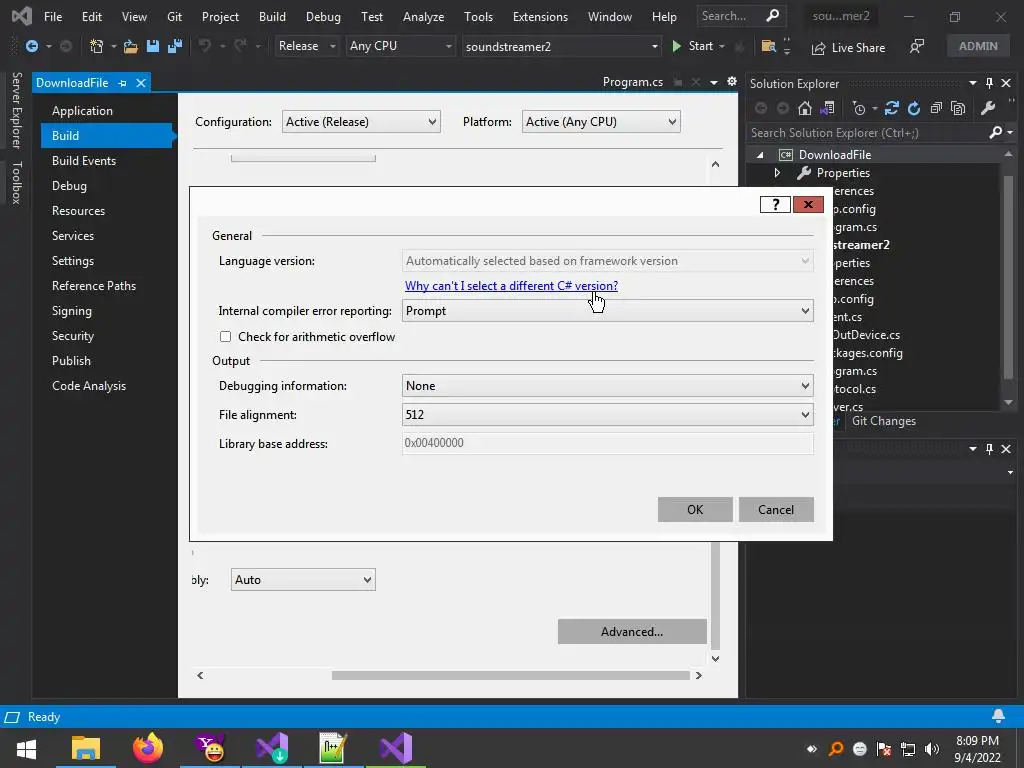Click Why can't I select a different C# version link
Image resolution: width=1024 pixels, height=768 pixels.
(x=511, y=286)
